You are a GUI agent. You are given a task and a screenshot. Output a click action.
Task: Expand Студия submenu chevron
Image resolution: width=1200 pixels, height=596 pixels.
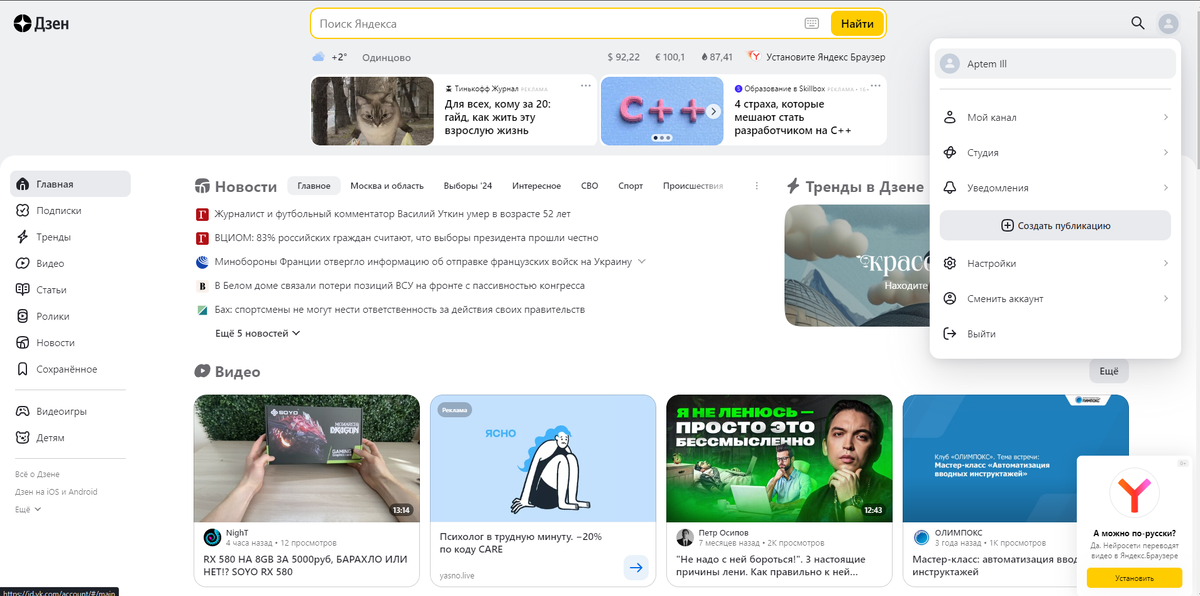point(1166,152)
